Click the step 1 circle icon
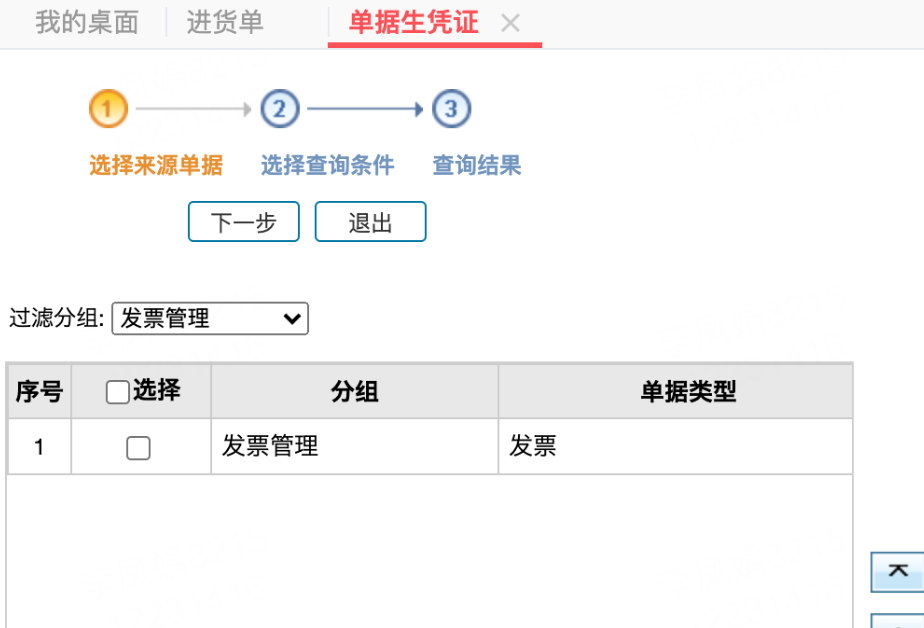Screen dimensions: 924x628 109,109
